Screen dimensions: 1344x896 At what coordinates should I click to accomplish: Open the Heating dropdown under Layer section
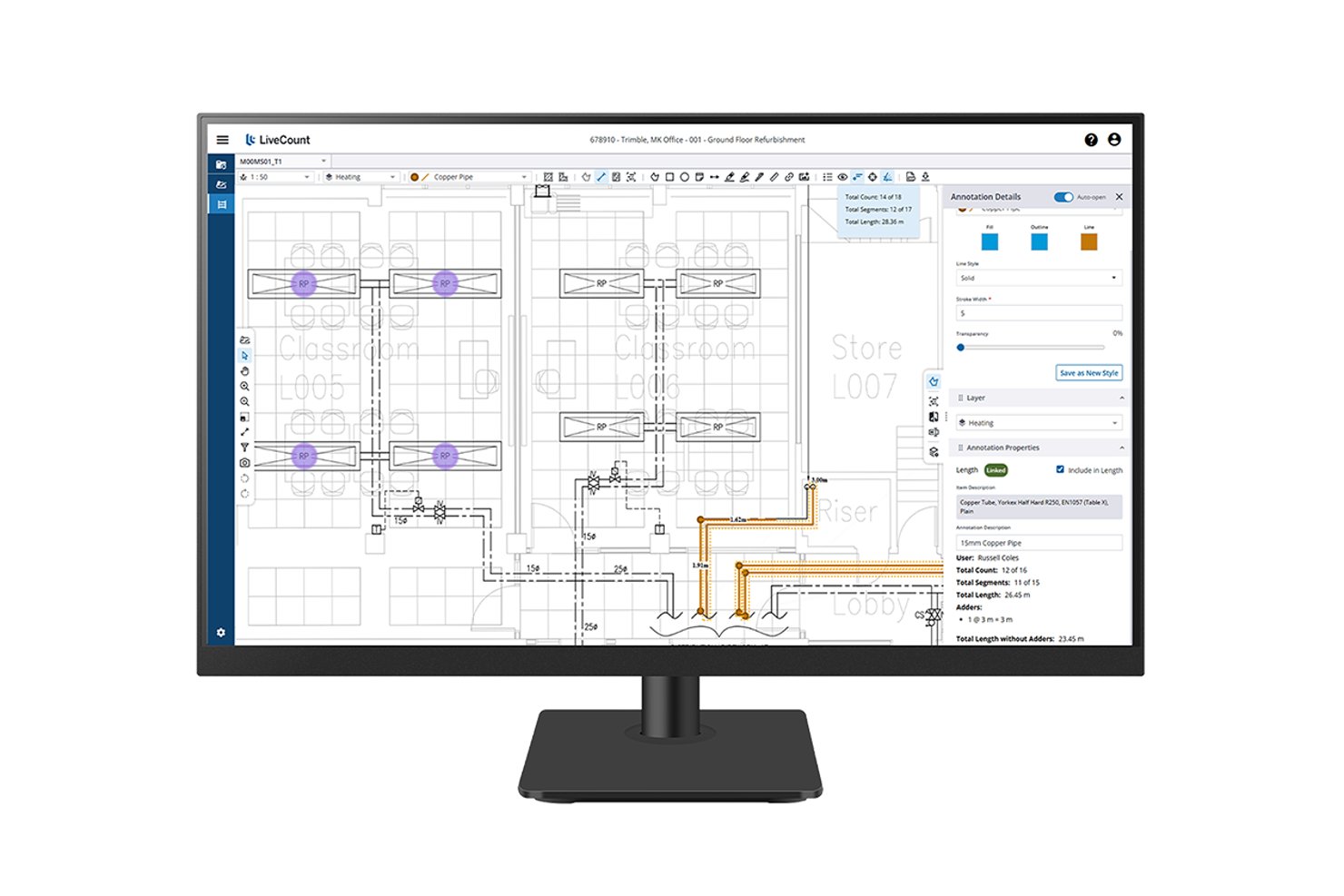(1039, 423)
